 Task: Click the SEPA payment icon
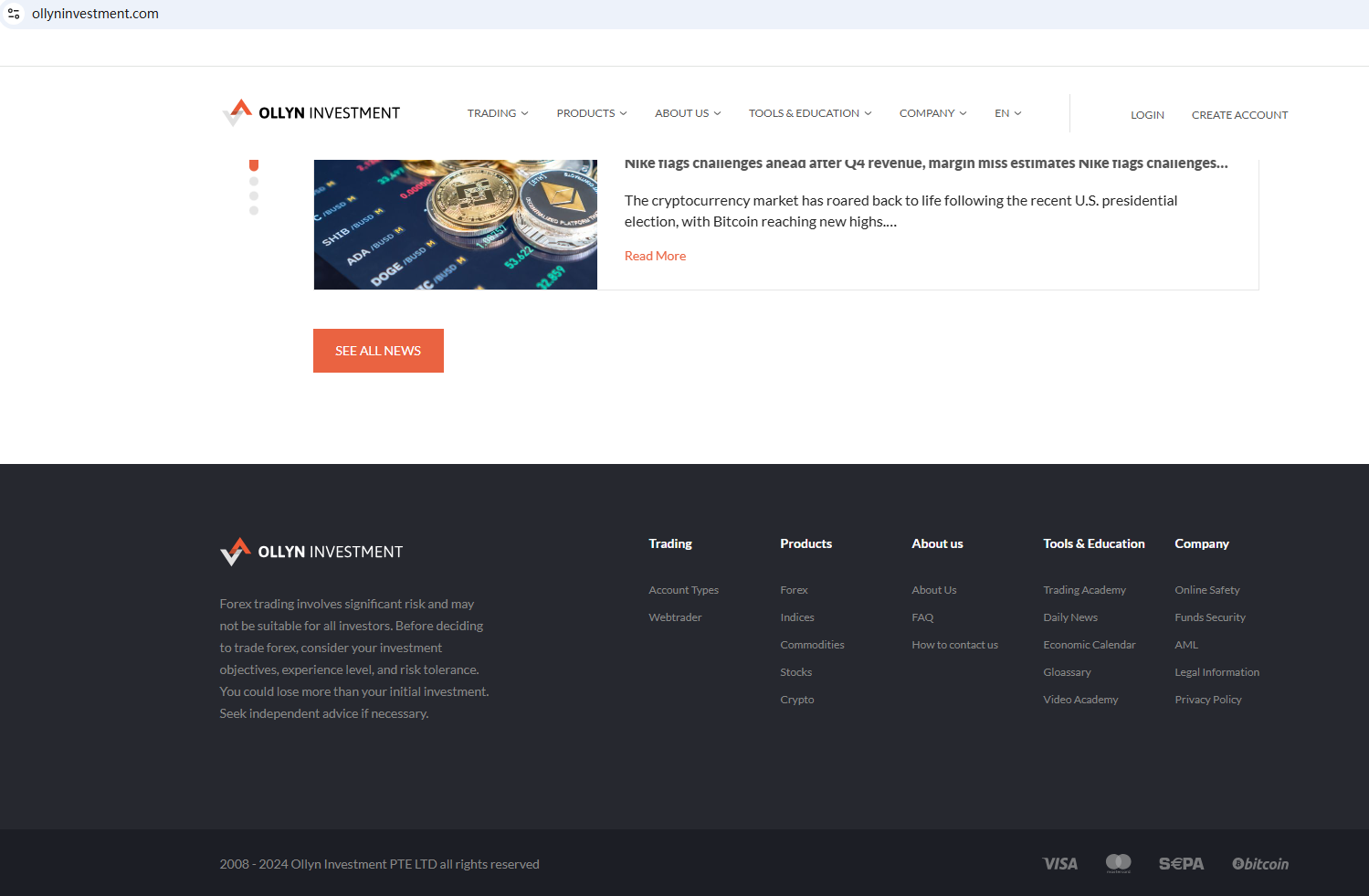tap(1181, 863)
